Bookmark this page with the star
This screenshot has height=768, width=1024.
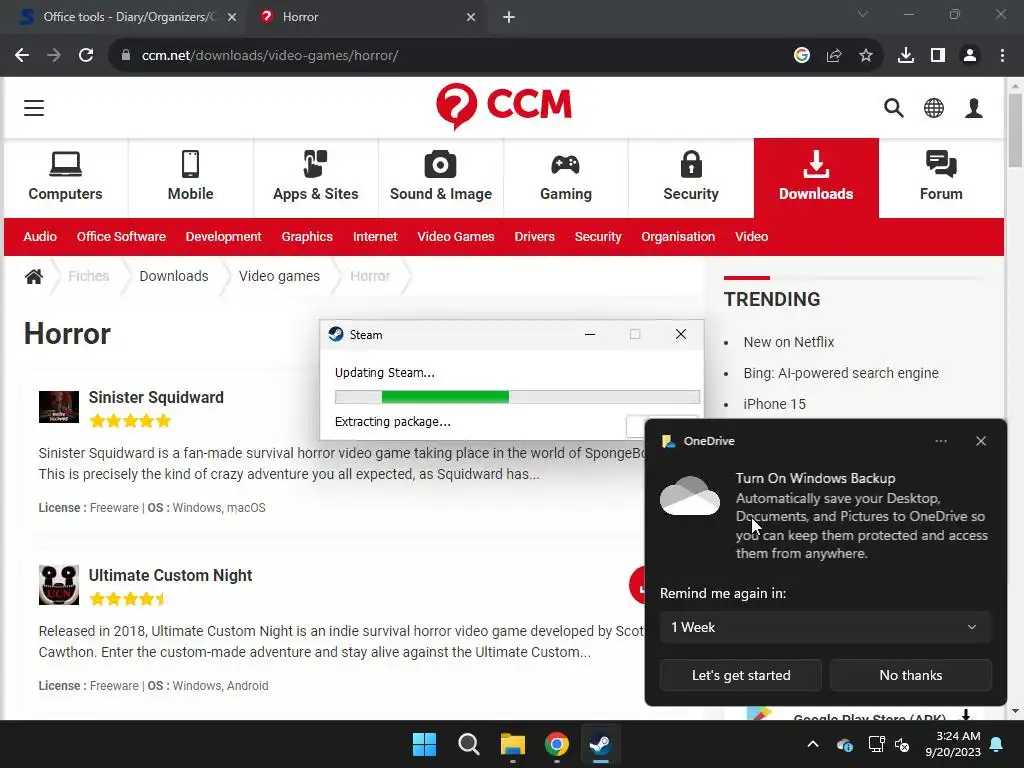(866, 56)
